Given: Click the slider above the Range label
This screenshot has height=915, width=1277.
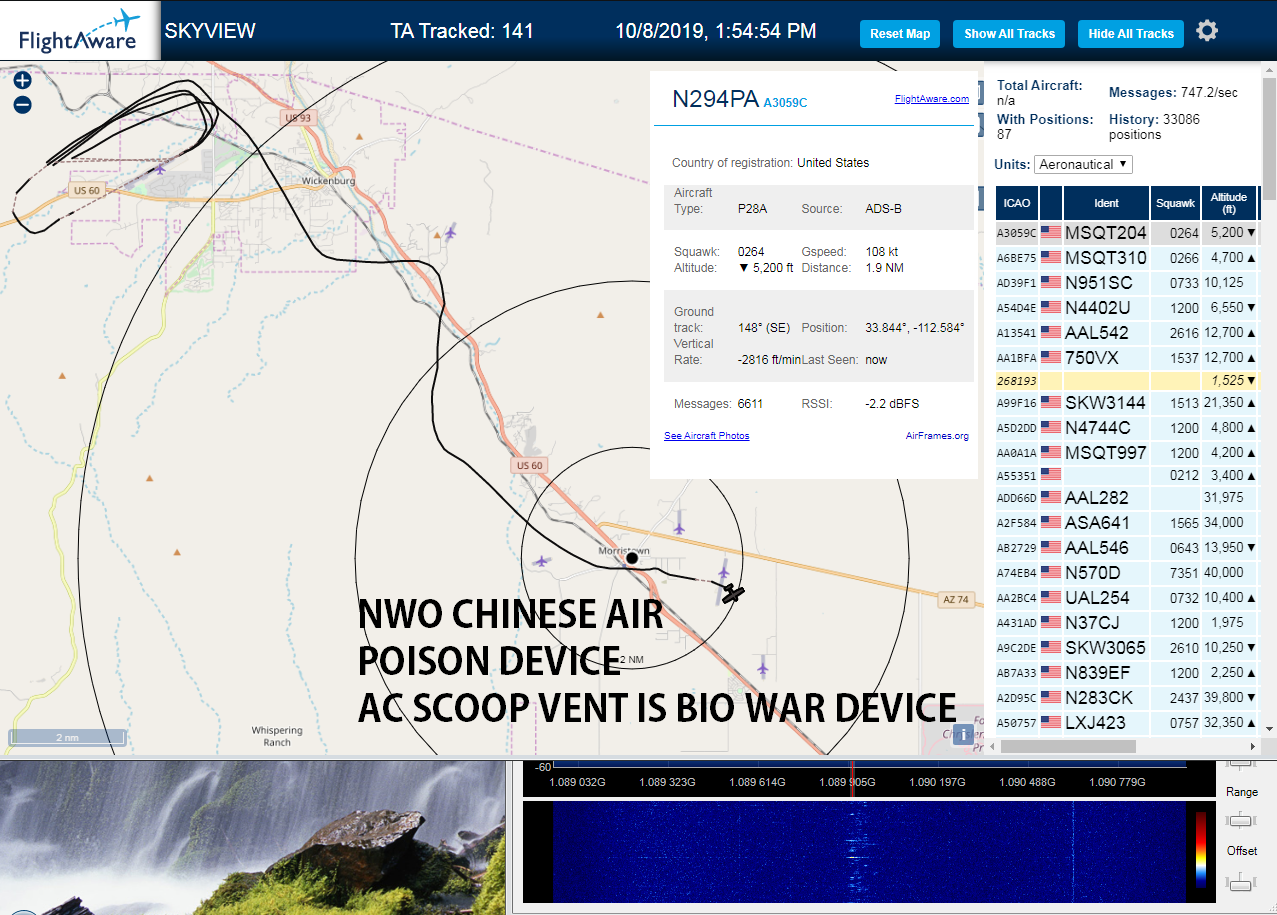Looking at the screenshot, I should tap(1241, 764).
